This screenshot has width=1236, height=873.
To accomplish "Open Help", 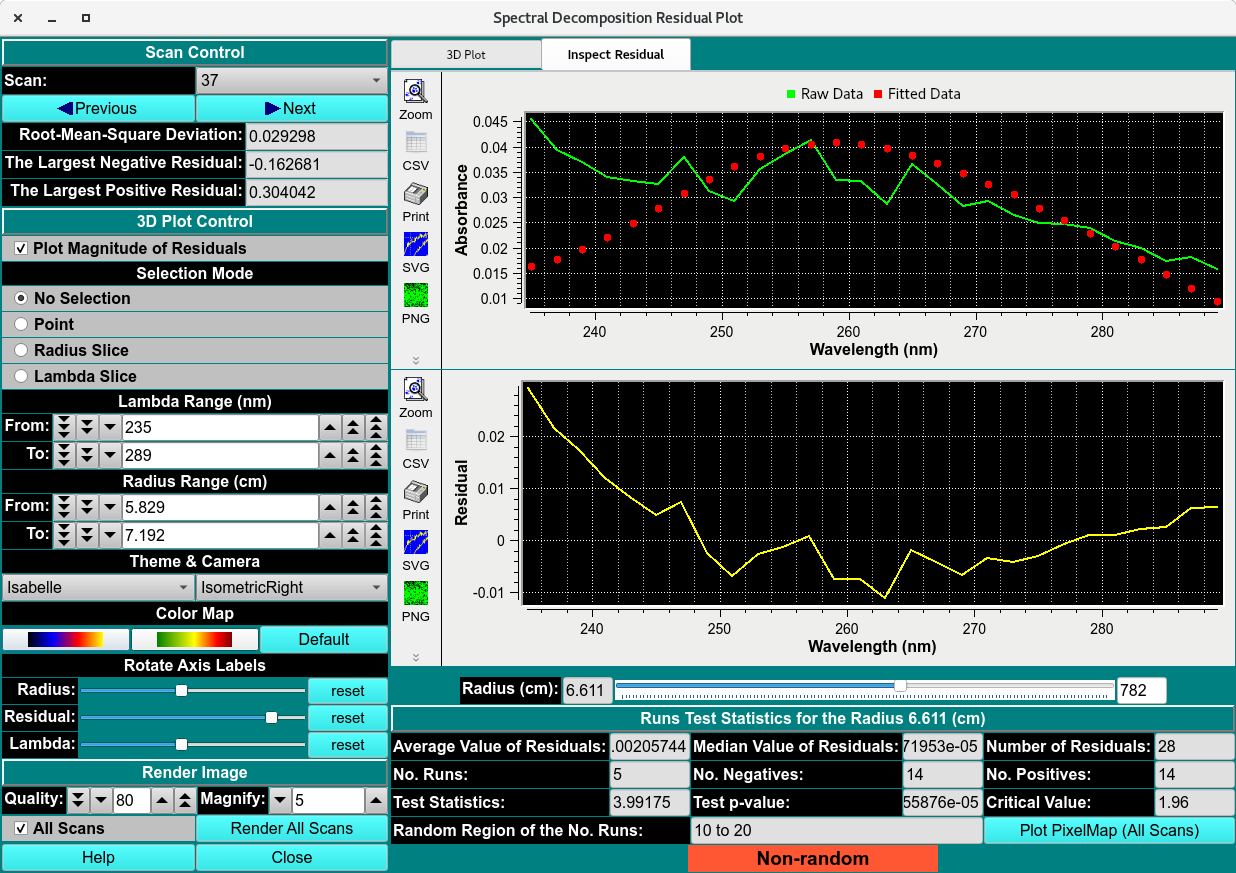I will [98, 857].
